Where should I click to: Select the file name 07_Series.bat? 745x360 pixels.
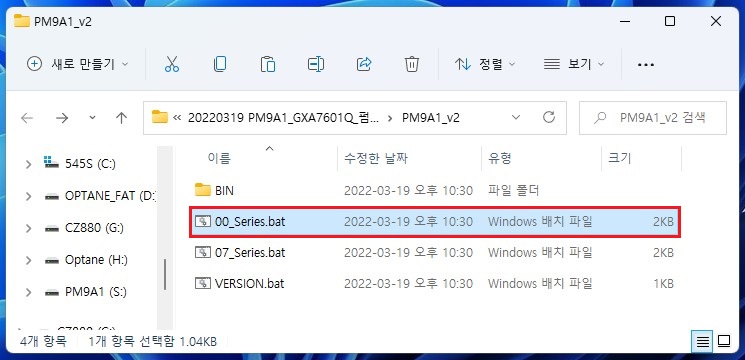(250, 252)
